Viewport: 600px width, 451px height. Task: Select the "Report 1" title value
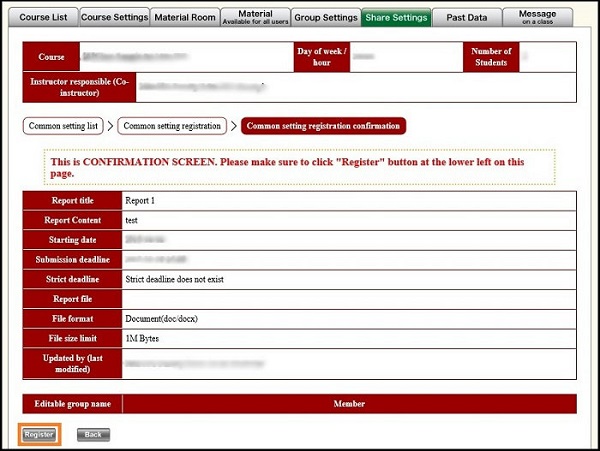tap(140, 201)
